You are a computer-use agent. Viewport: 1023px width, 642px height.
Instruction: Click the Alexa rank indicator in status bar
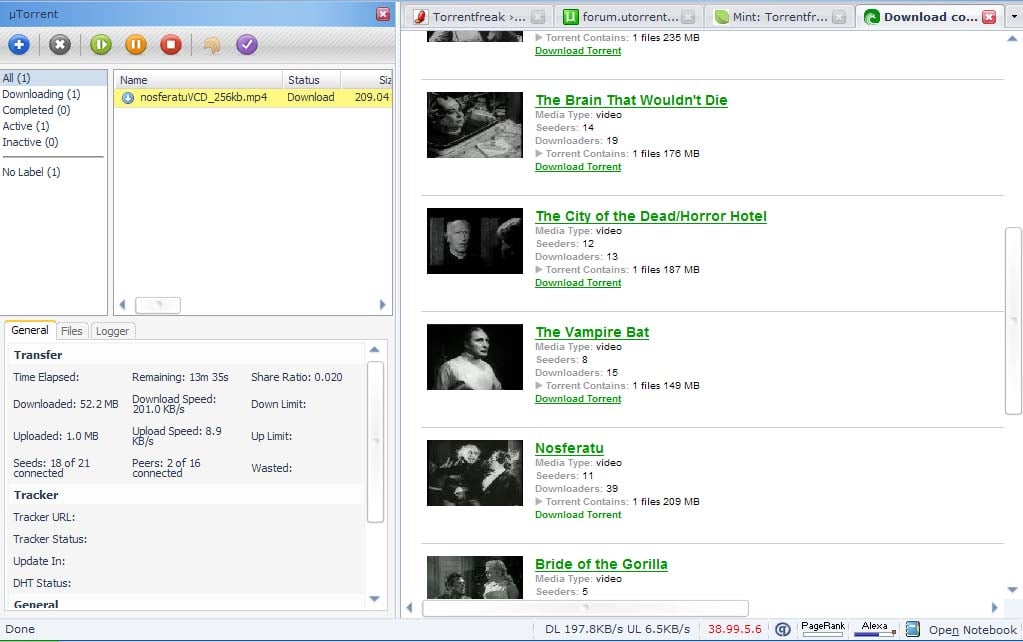874,628
